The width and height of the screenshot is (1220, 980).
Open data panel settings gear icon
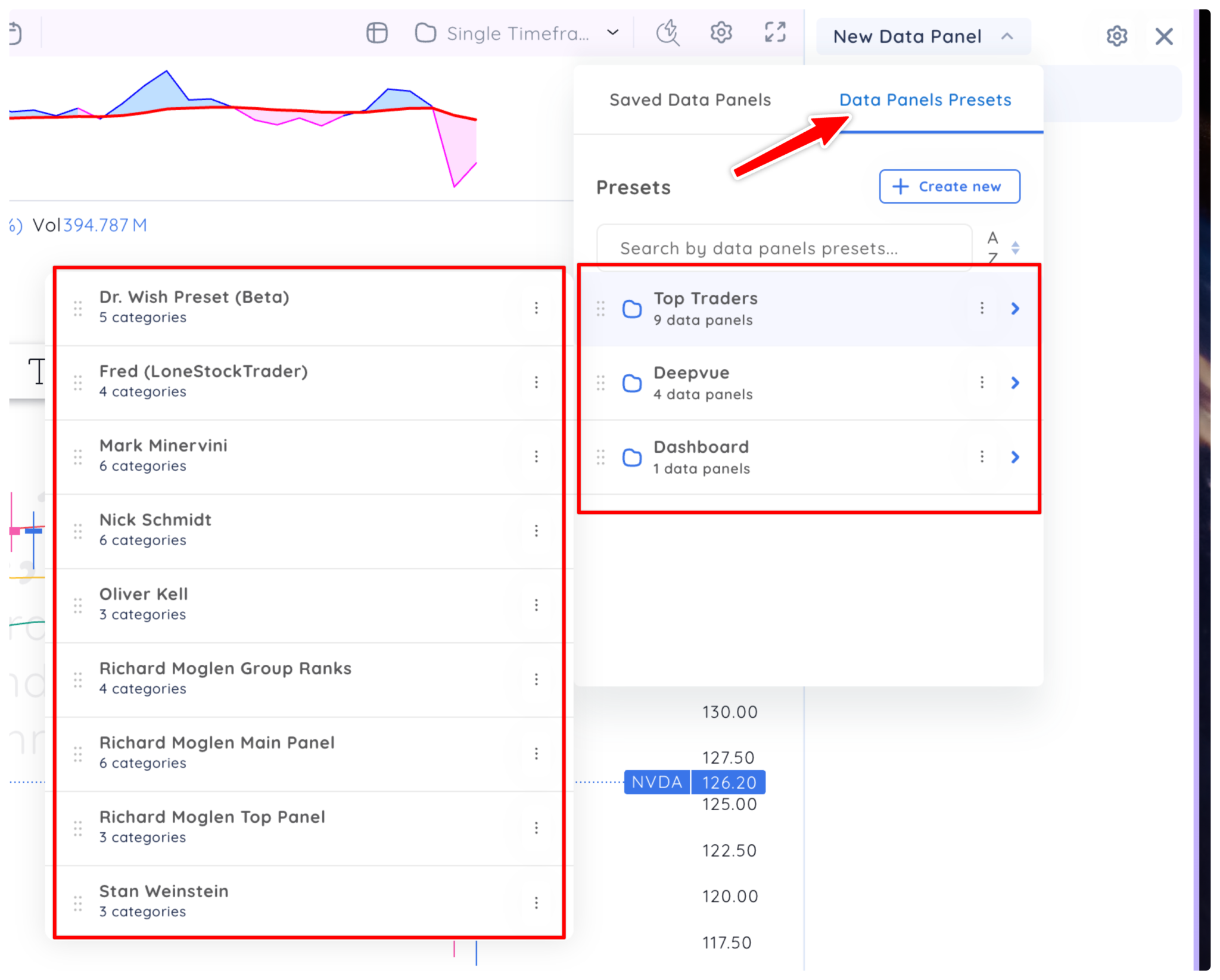1116,36
